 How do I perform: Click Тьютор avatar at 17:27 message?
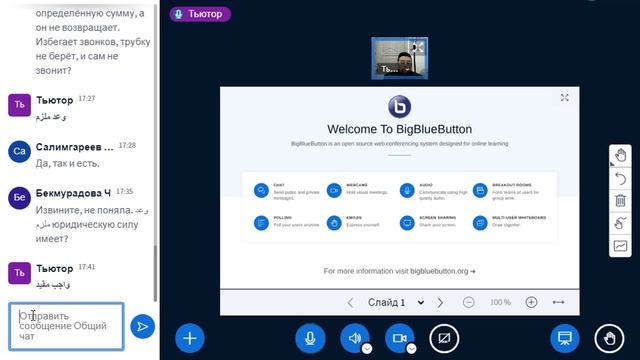point(19,105)
